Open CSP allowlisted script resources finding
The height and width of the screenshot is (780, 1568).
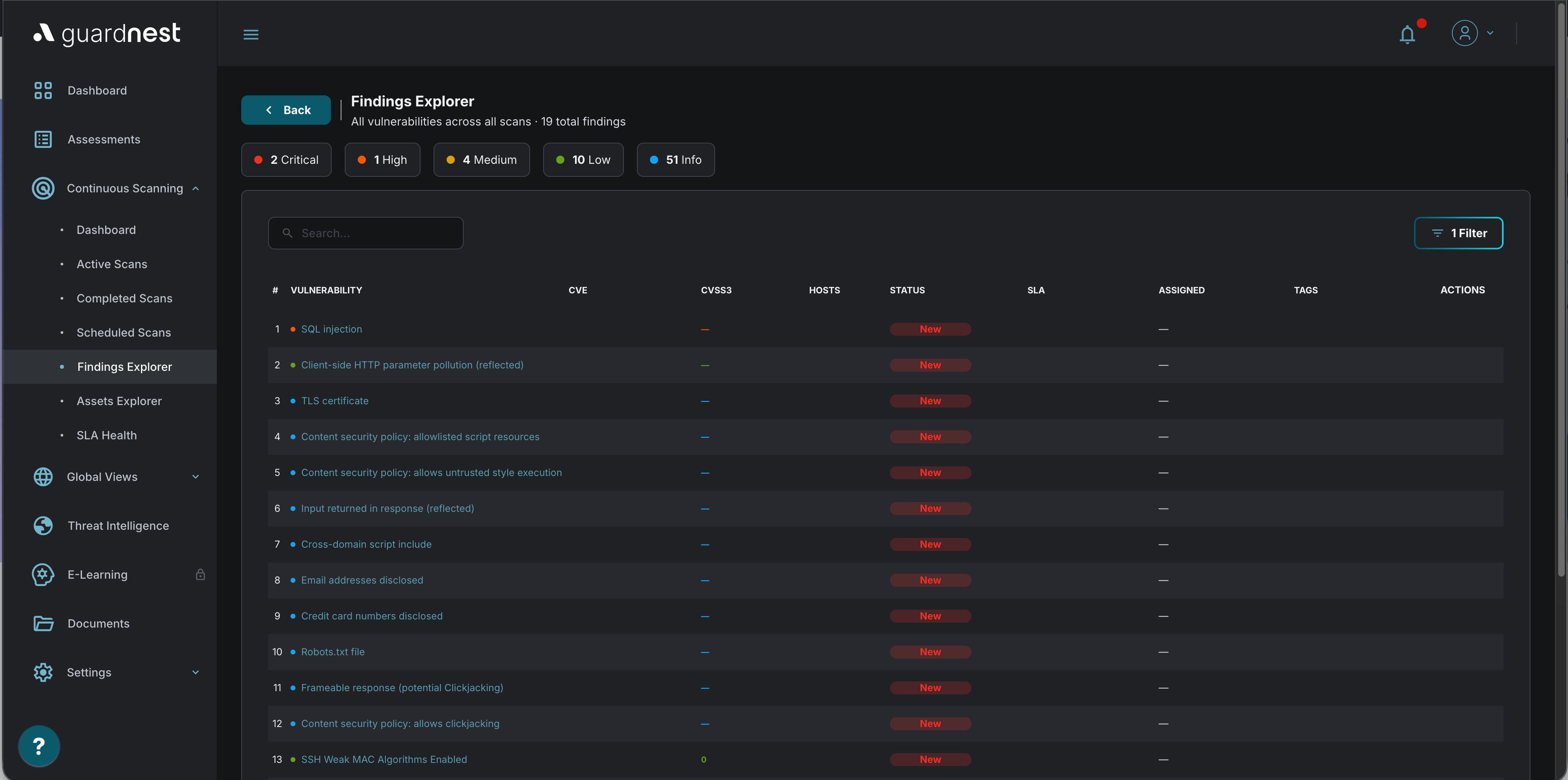[420, 437]
